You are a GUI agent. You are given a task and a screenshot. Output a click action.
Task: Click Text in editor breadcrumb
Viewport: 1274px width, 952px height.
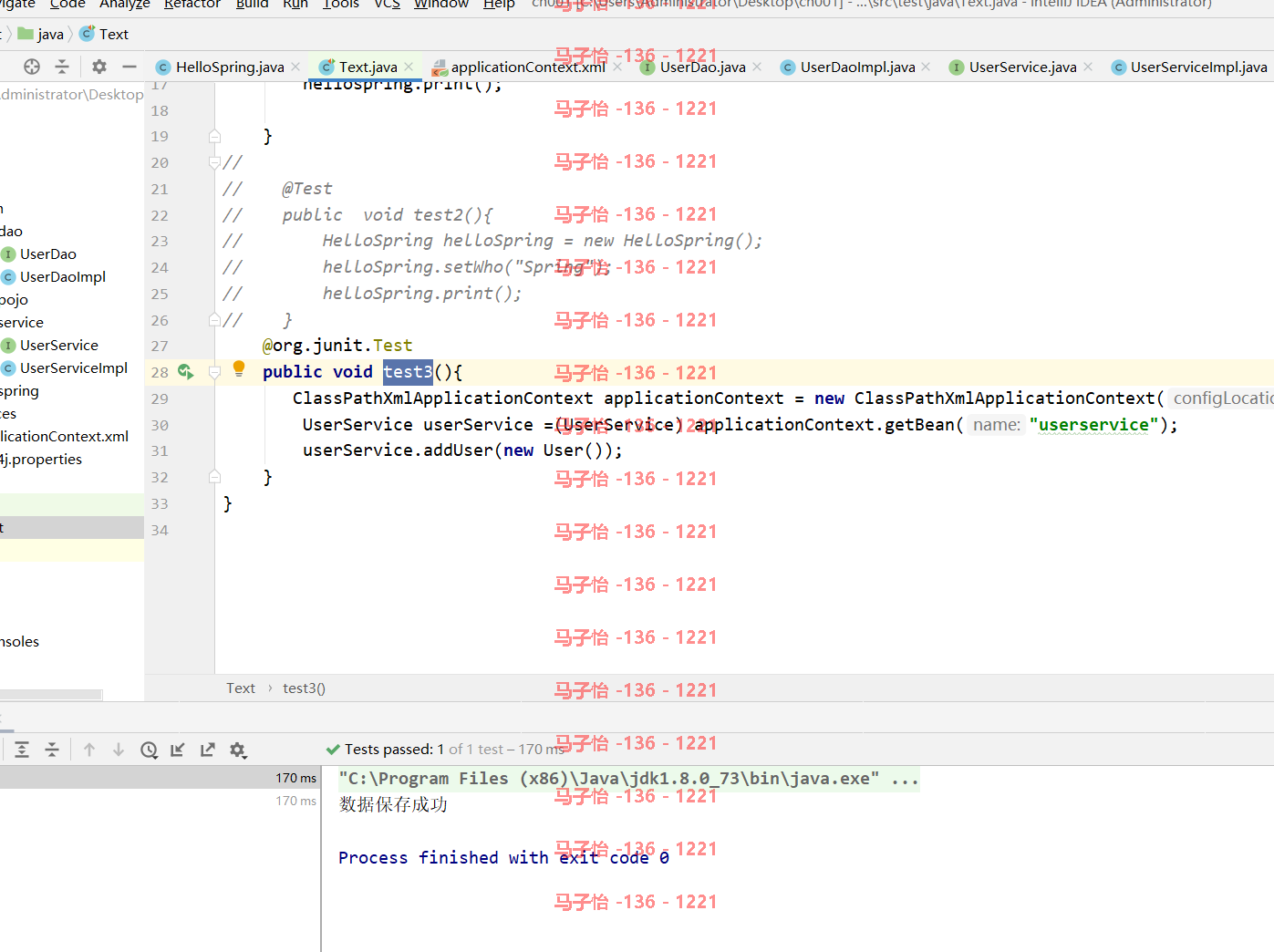point(241,688)
